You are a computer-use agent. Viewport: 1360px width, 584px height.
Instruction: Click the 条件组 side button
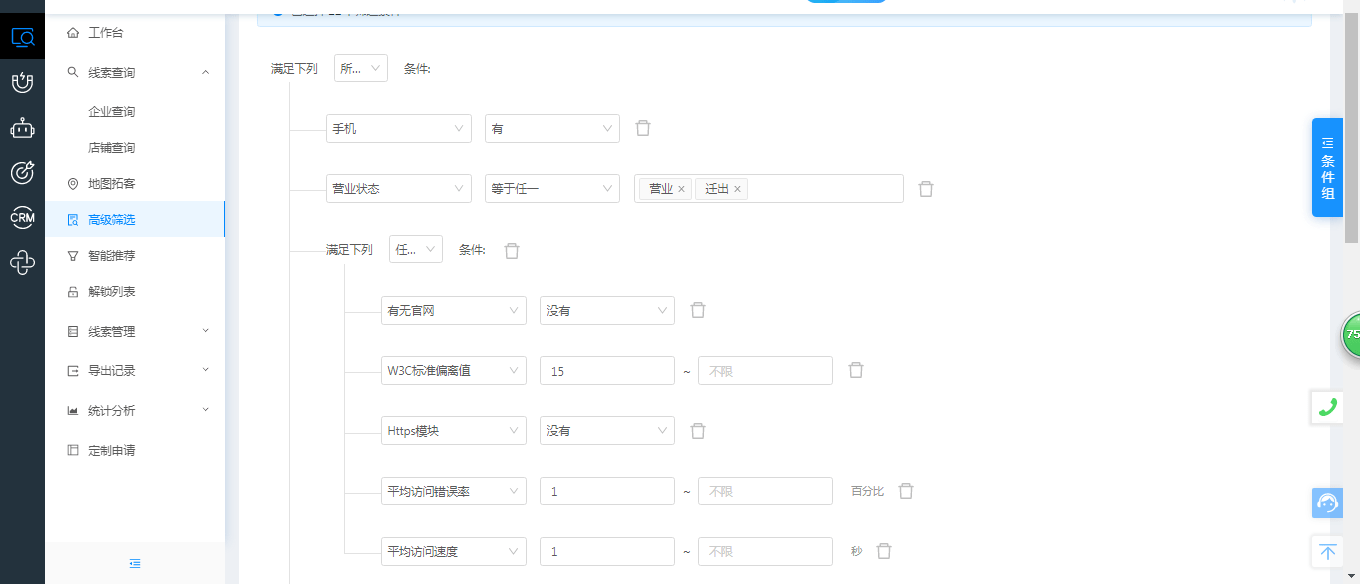1327,167
